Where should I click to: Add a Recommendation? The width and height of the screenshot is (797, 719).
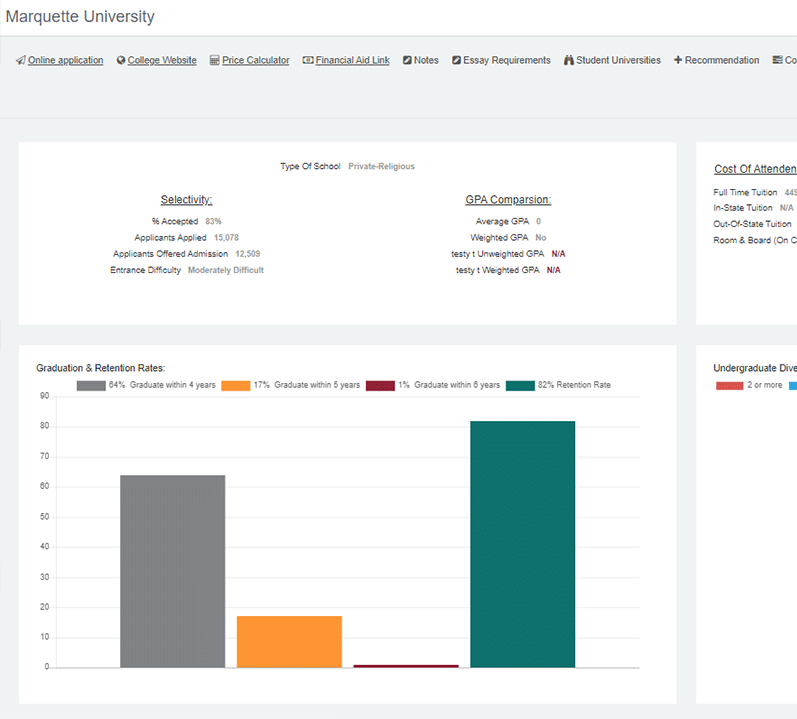pyautogui.click(x=722, y=60)
